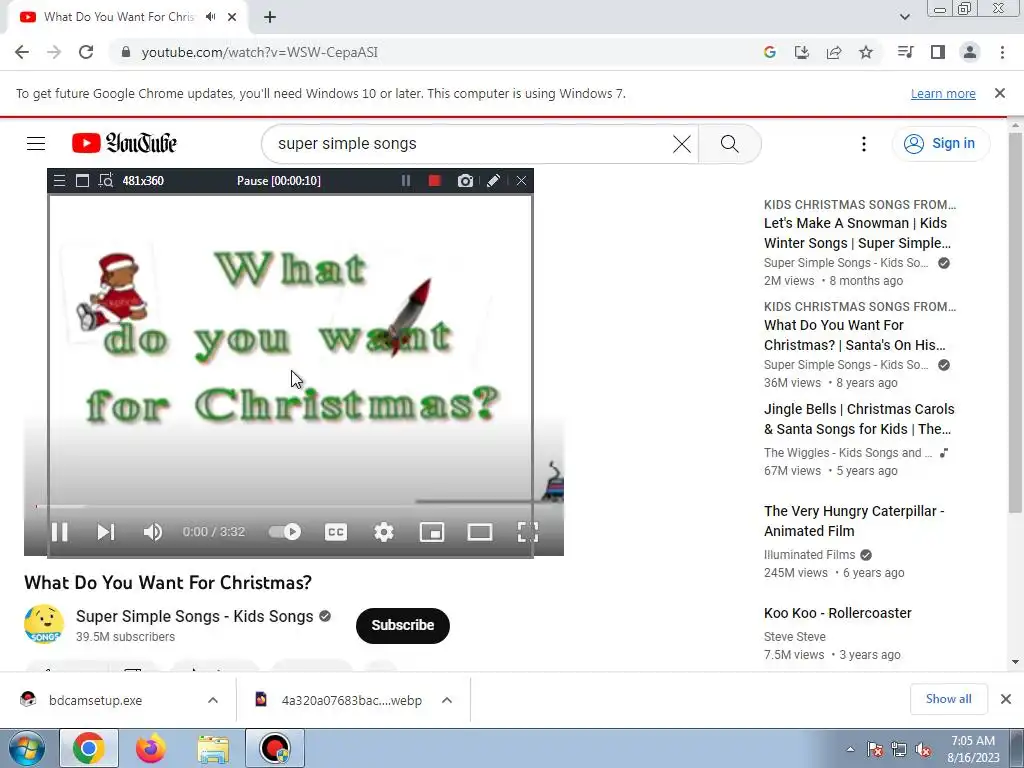Expand the .webp download options
This screenshot has height=768, width=1024.
coord(447,700)
